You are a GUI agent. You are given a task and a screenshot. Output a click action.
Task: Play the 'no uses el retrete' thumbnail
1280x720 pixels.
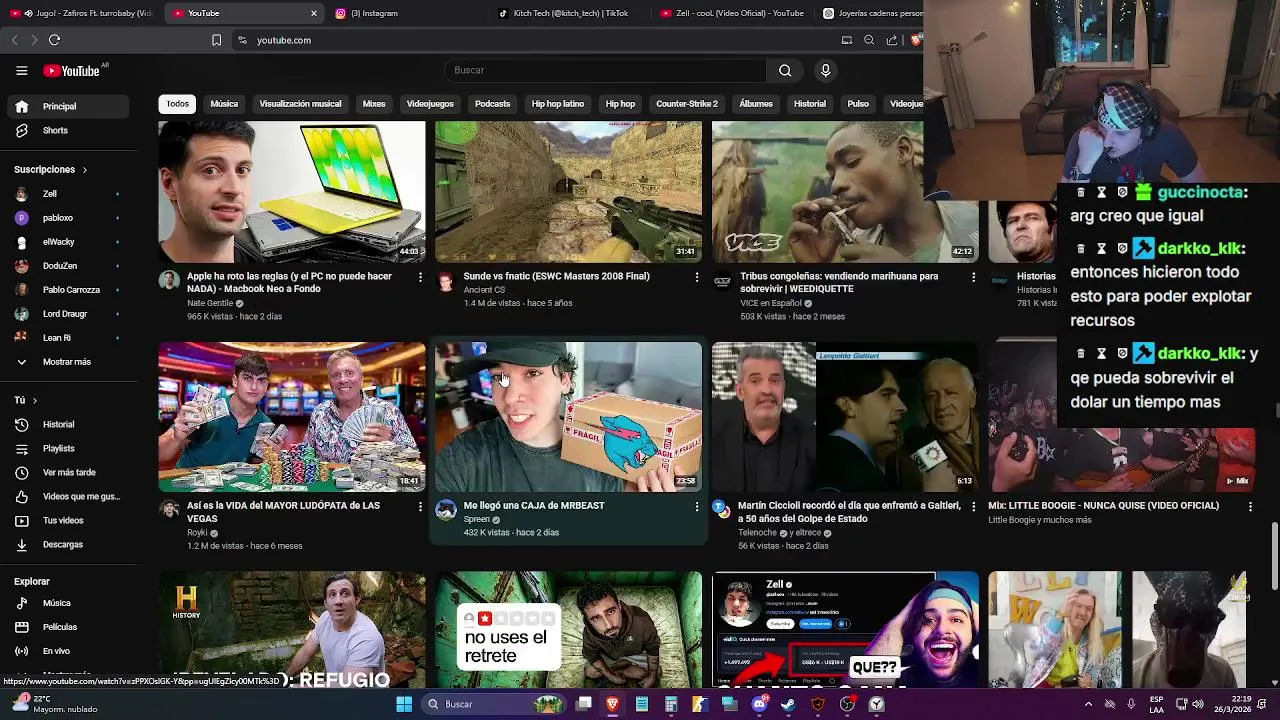[568, 630]
